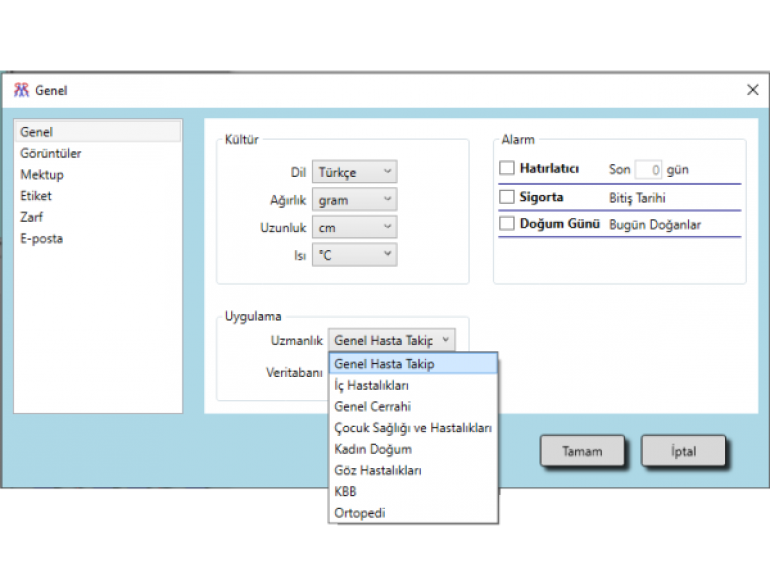Open the Zarf settings category

coord(98,217)
